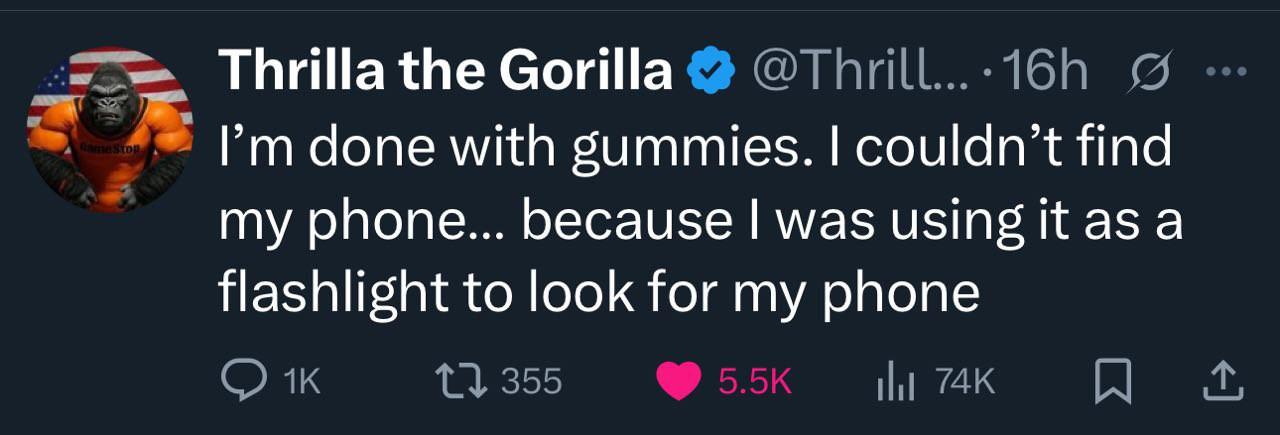The height and width of the screenshot is (435, 1280).
Task: Click the 74K views count
Action: (x=965, y=381)
